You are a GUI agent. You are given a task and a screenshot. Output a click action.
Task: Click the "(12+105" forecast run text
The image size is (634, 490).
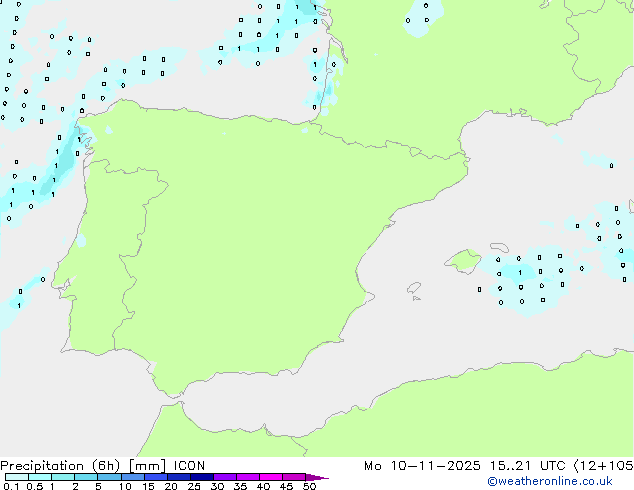[x=603, y=466]
